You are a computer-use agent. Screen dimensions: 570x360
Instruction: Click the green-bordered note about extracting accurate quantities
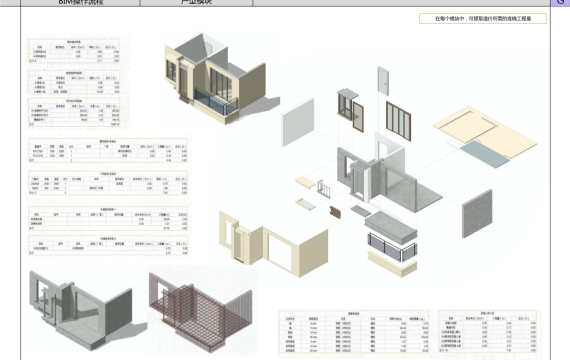483,19
